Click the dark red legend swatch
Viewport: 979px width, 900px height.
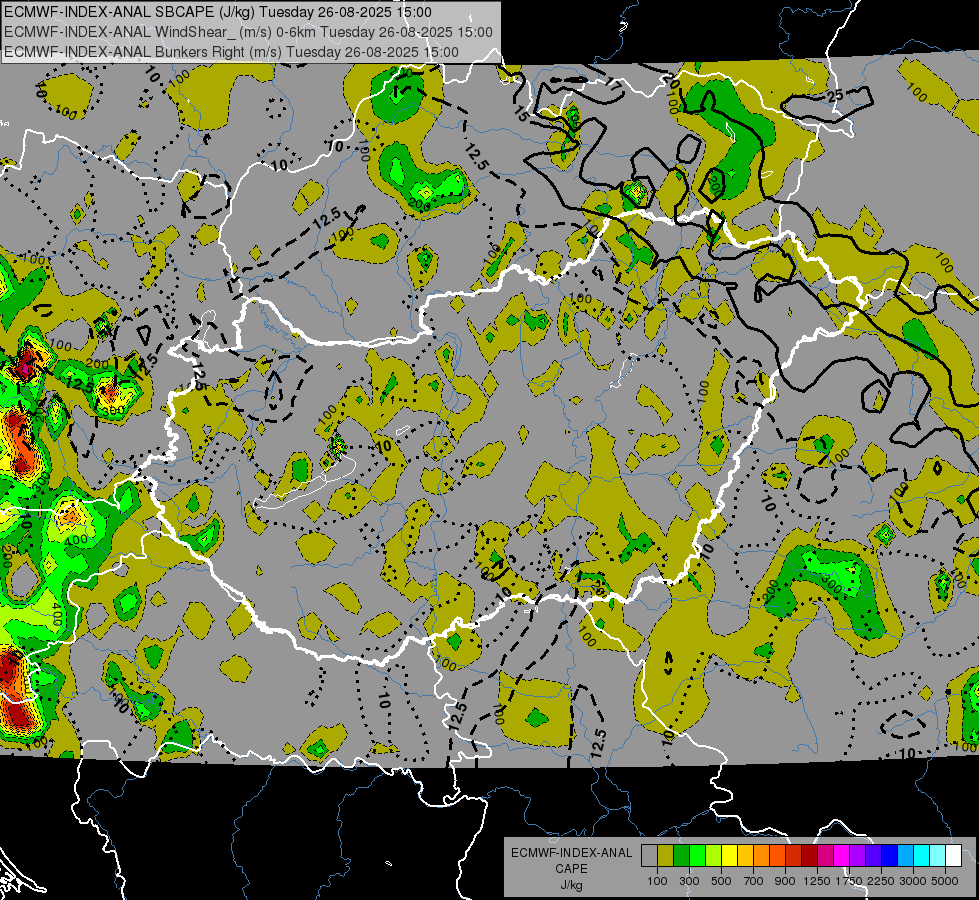pyautogui.click(x=809, y=856)
